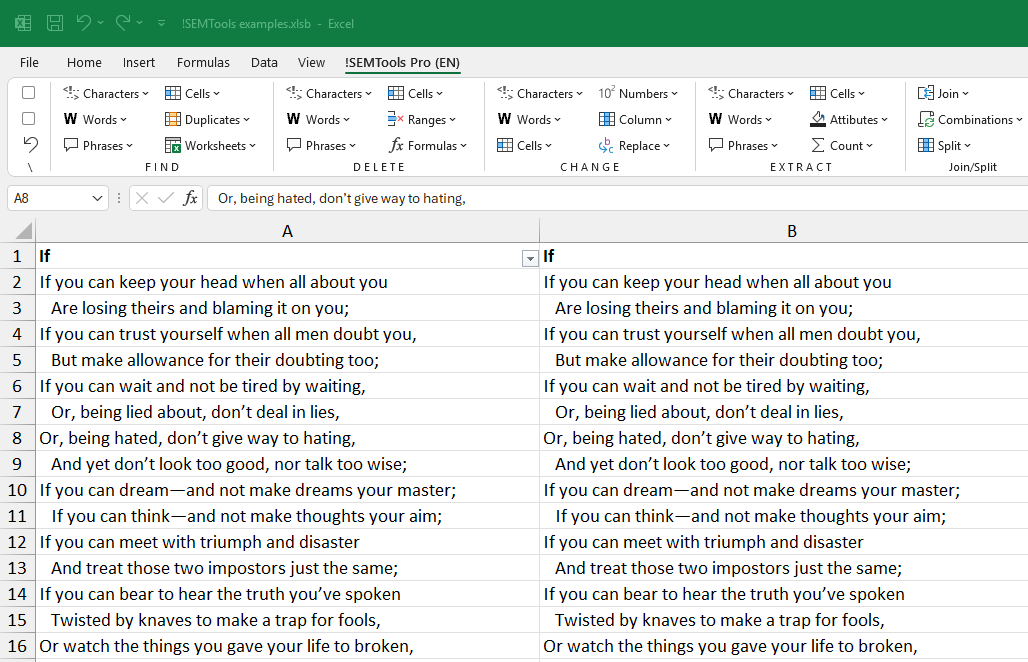The image size is (1028, 662).
Task: Open the Formulas tool under DELETE
Action: pos(428,145)
